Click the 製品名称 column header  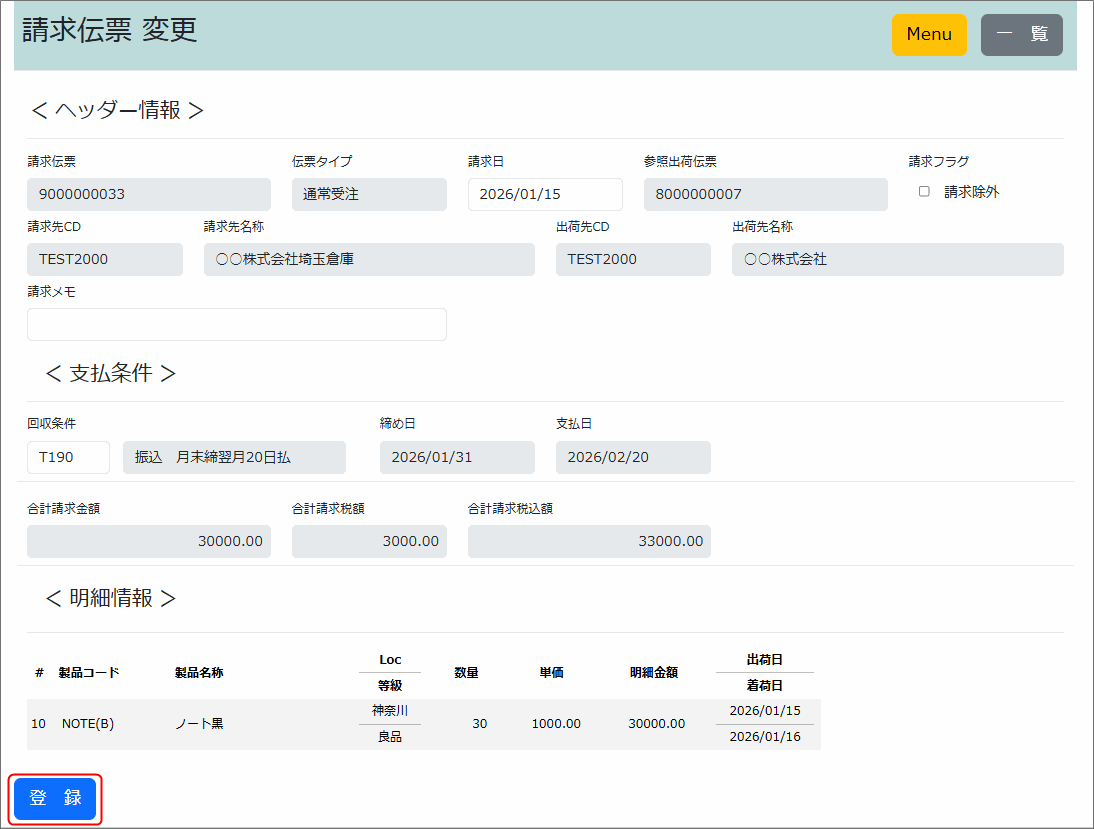199,673
